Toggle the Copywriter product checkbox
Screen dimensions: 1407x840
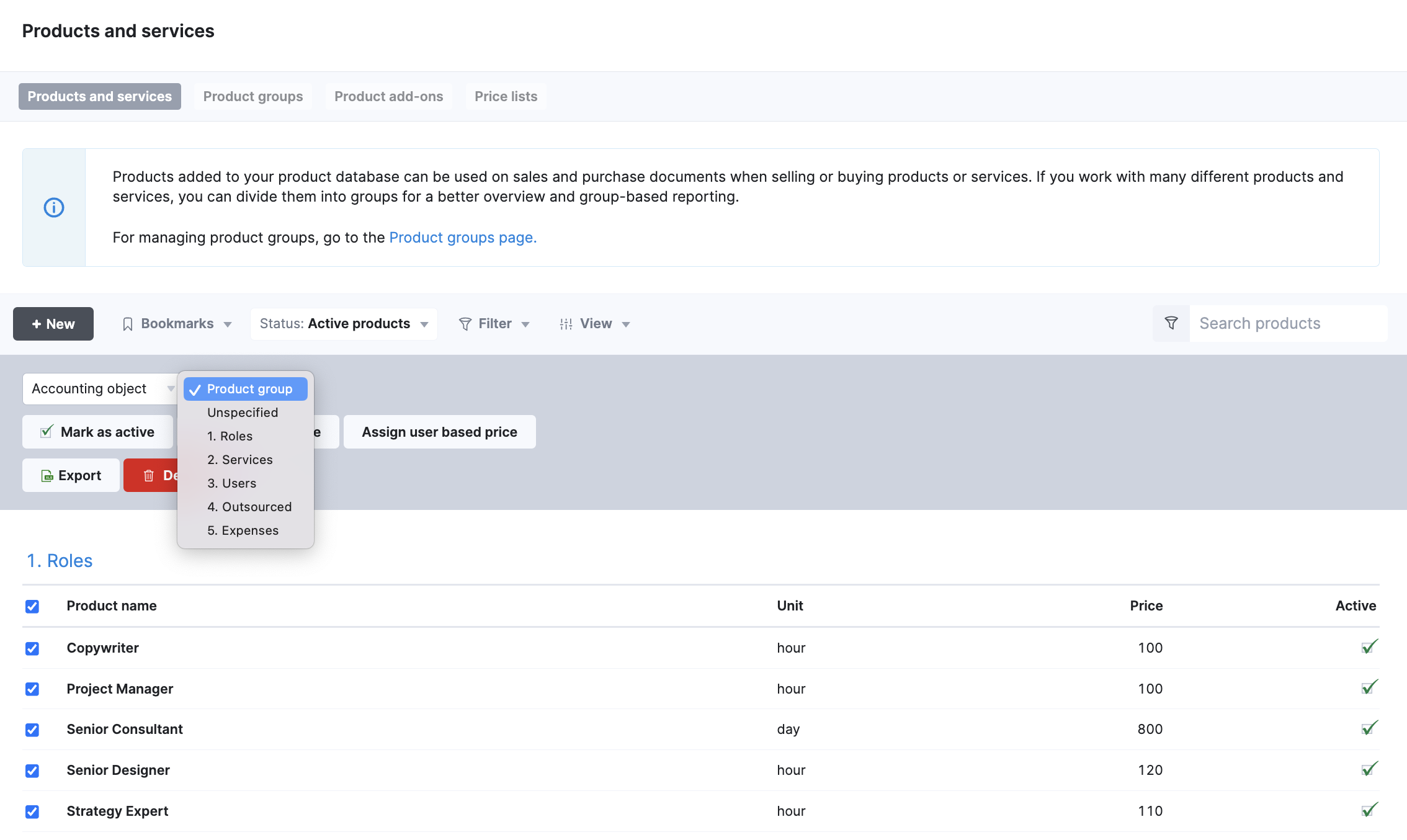point(32,648)
